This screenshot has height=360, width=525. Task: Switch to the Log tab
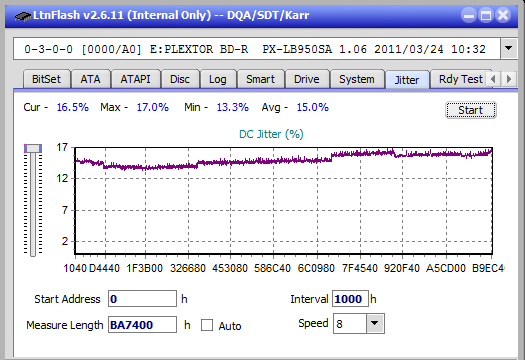coord(218,79)
